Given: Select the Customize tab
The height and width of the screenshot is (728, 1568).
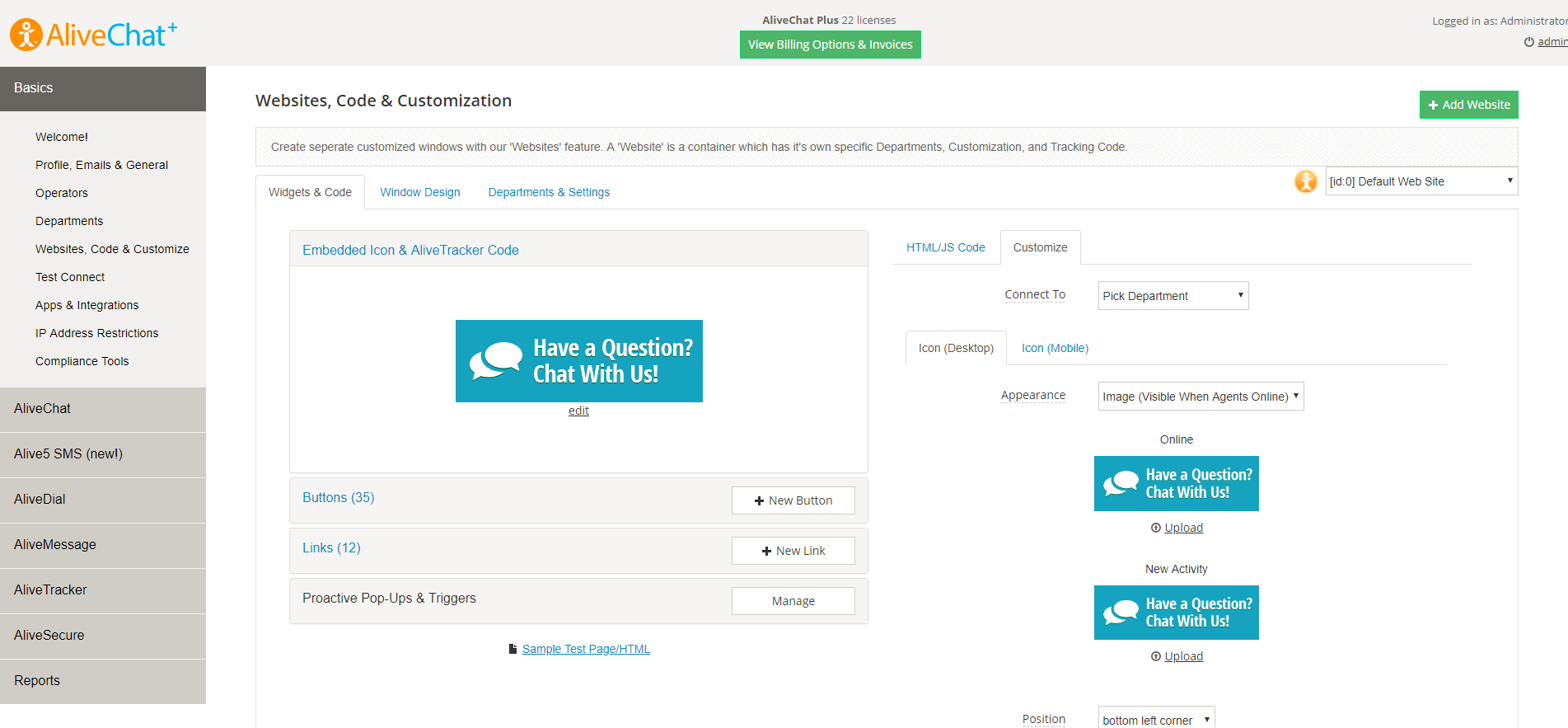Looking at the screenshot, I should (1041, 247).
